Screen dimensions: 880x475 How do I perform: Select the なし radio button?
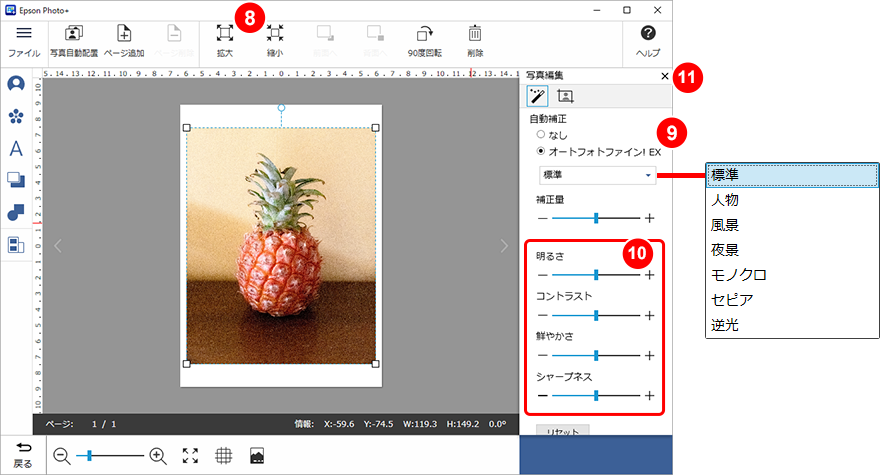click(x=541, y=134)
